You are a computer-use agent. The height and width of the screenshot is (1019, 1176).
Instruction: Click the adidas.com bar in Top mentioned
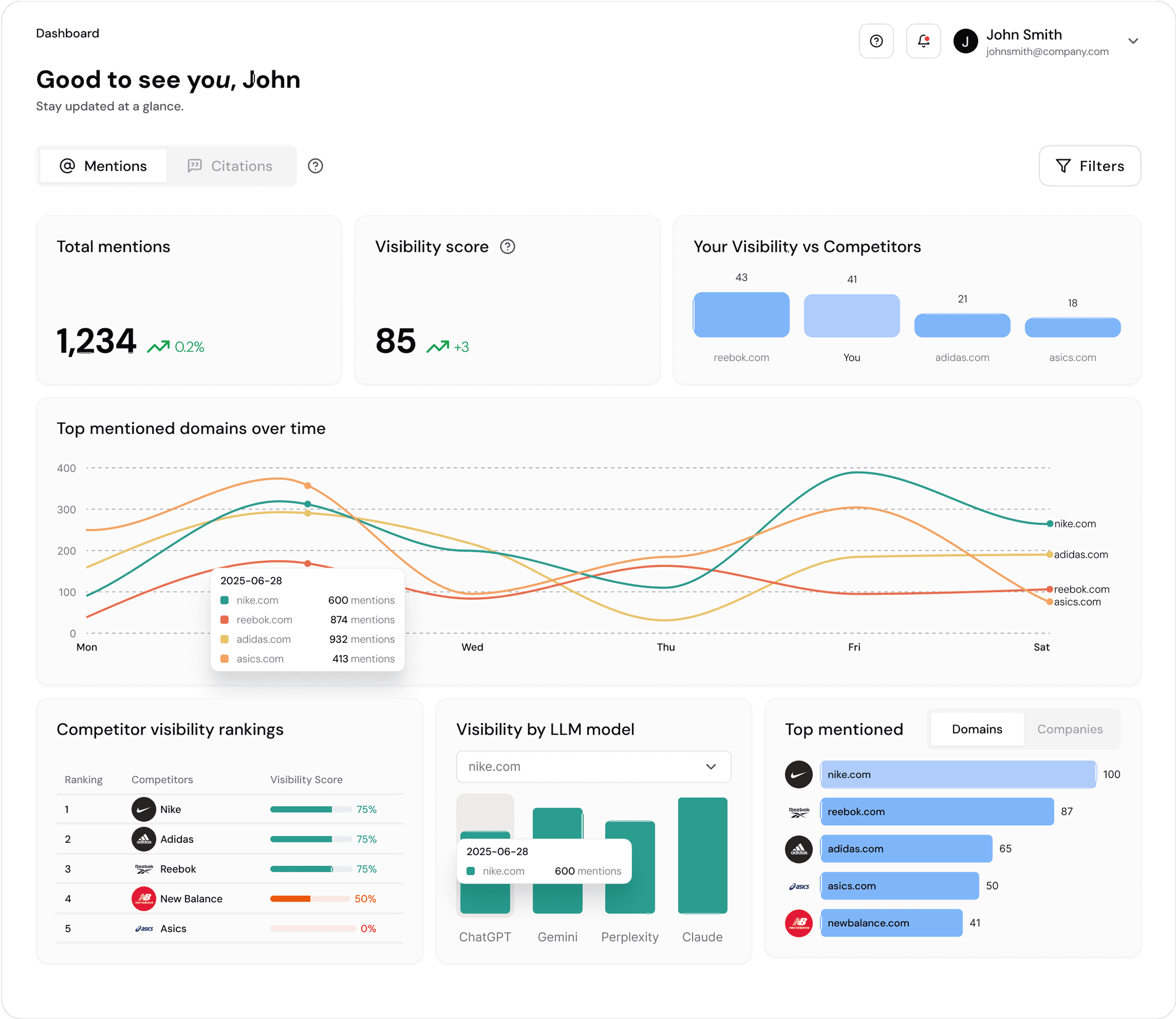coord(906,849)
